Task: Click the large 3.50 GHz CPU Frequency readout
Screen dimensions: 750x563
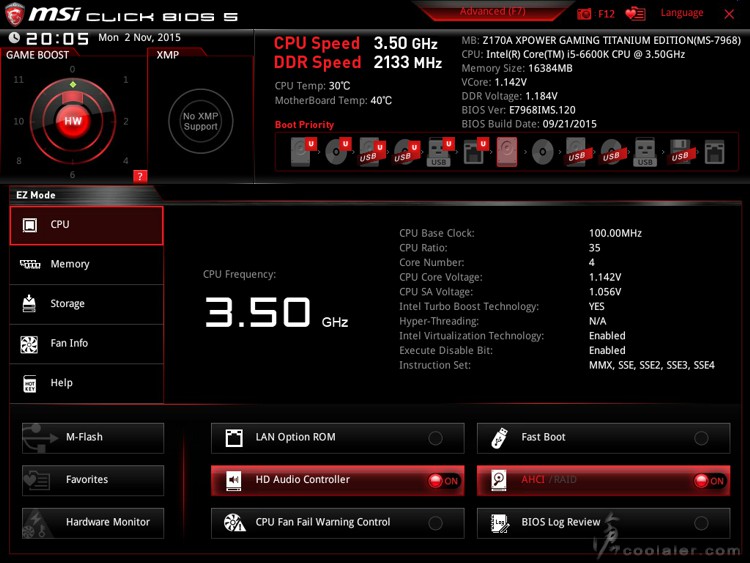Action: (x=276, y=312)
